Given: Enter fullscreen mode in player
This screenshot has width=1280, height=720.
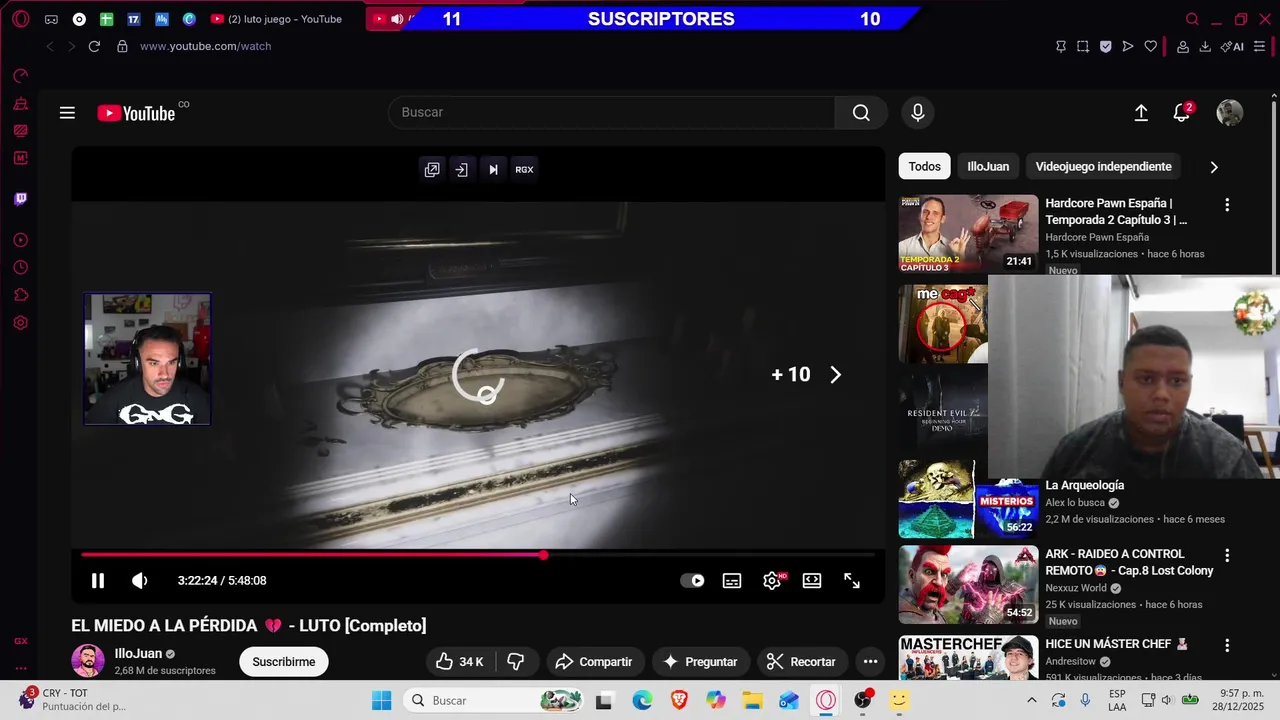Looking at the screenshot, I should pyautogui.click(x=852, y=581).
